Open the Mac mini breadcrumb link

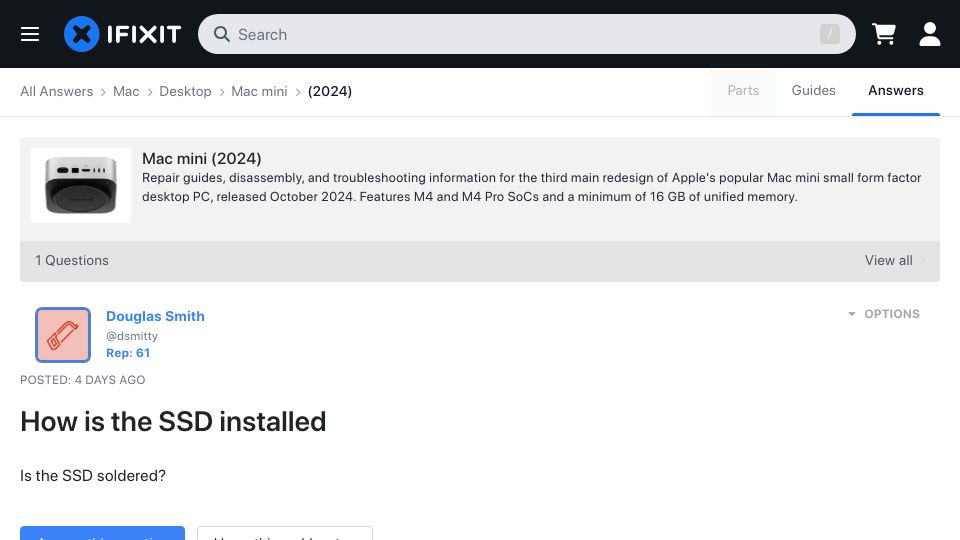(259, 91)
